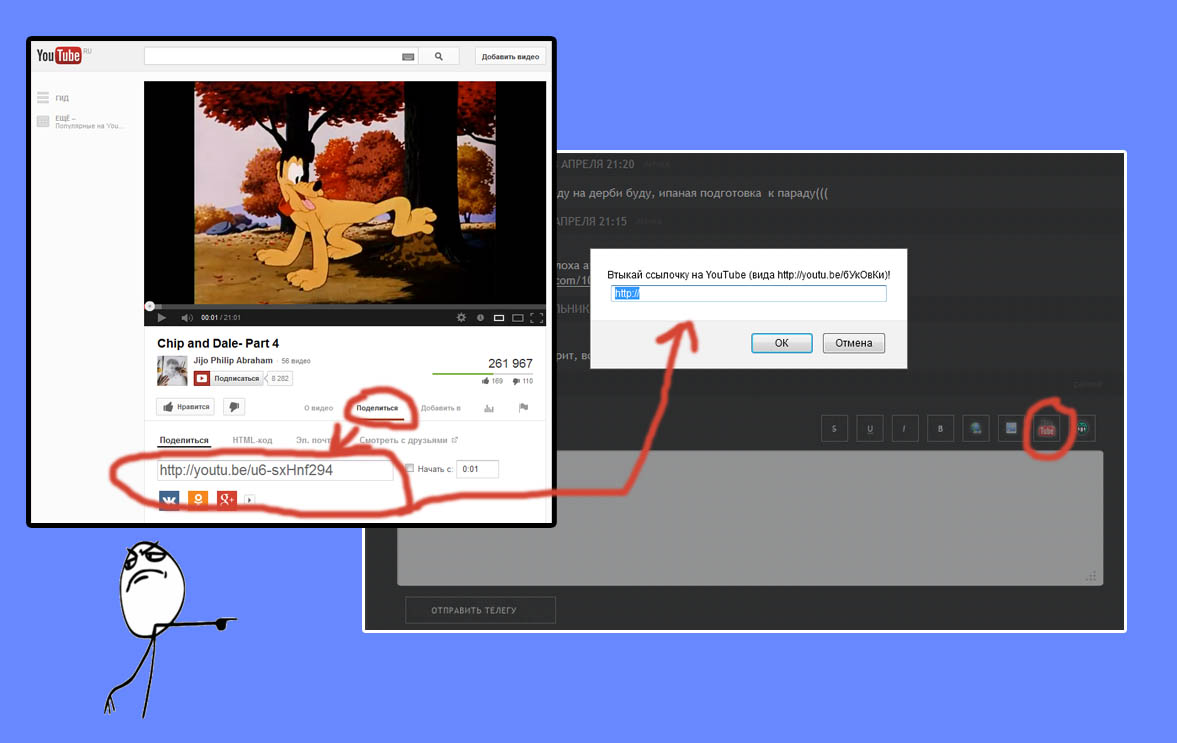Click the YouTube search magnifier button

(x=438, y=56)
